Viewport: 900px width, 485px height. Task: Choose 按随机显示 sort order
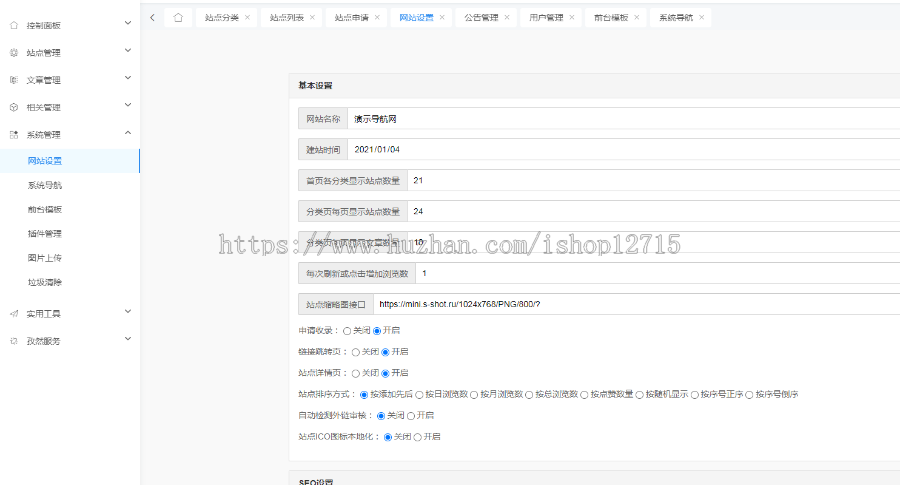[x=639, y=395]
